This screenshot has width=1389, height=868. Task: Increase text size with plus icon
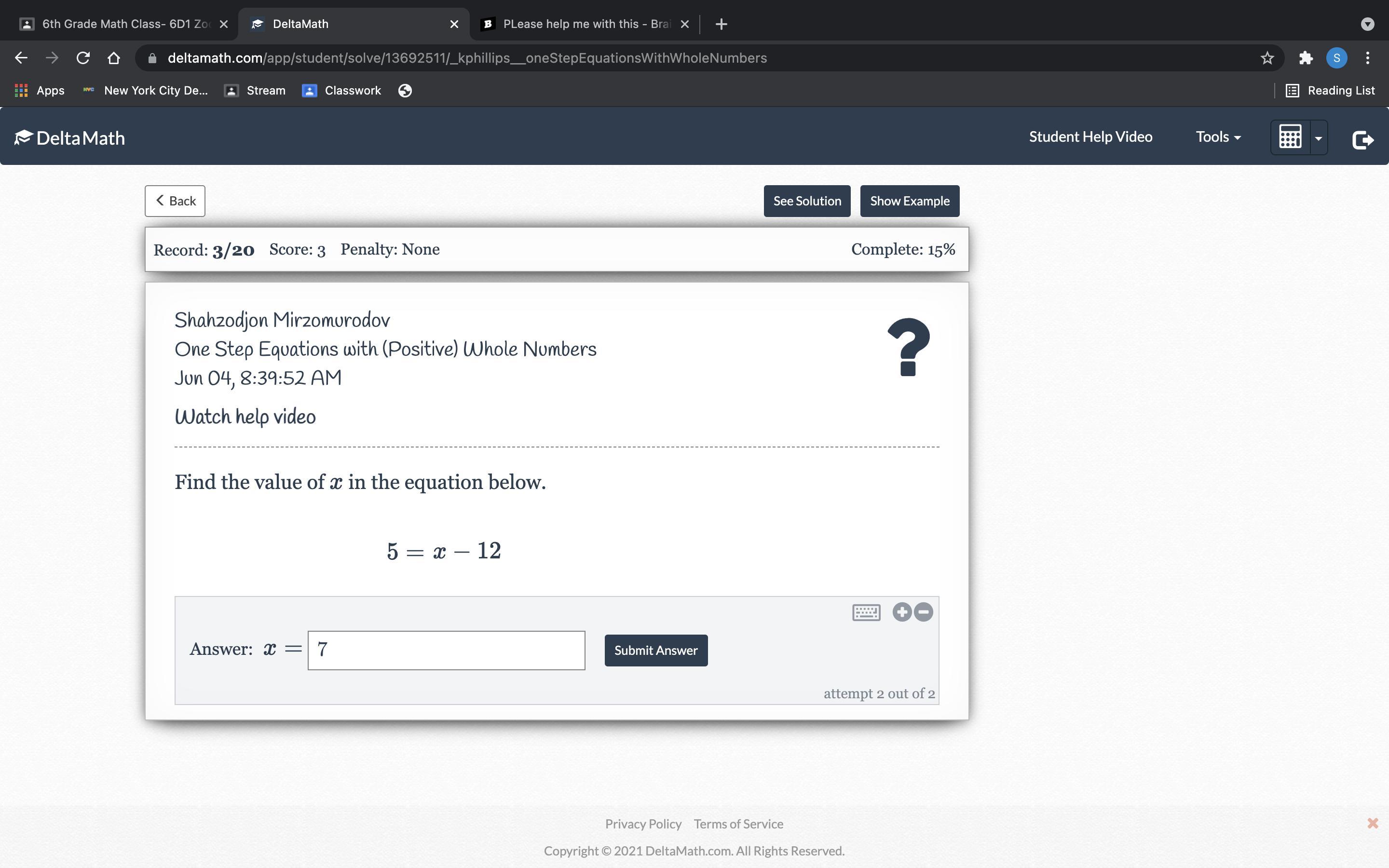pos(902,612)
